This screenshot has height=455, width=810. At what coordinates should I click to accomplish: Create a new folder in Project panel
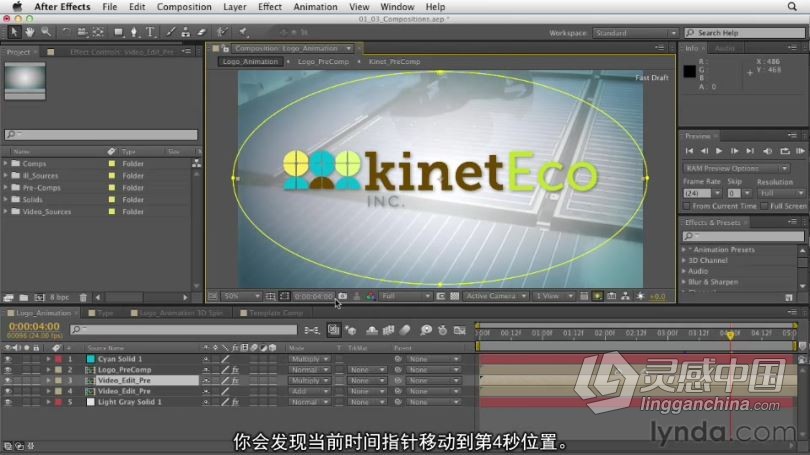[x=24, y=297]
